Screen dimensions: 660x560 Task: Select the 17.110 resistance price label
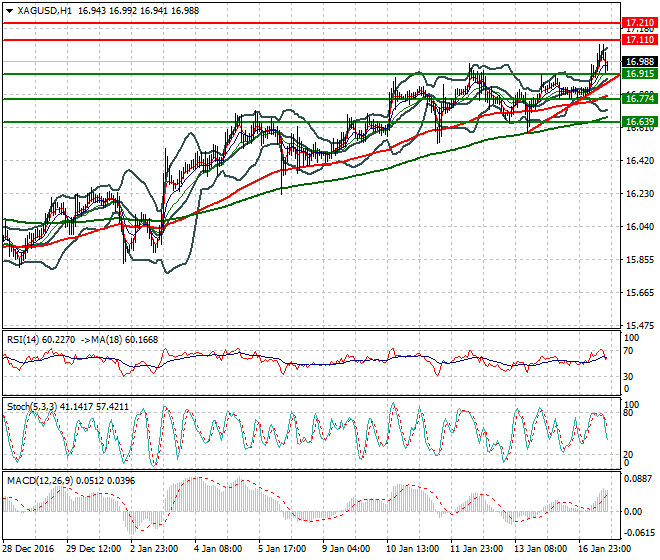(639, 40)
